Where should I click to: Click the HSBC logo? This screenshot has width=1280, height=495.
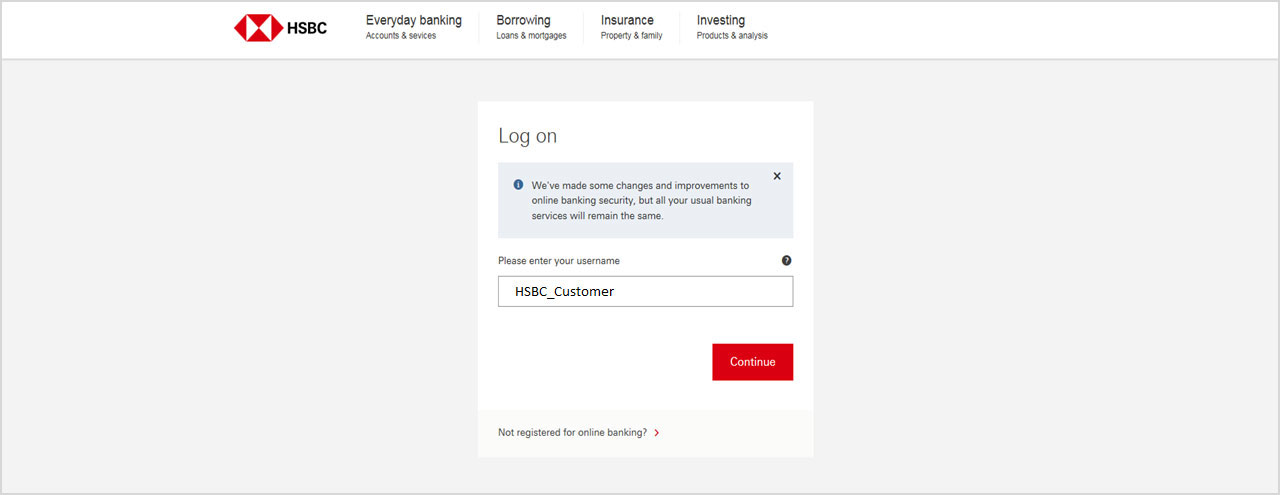coord(280,28)
